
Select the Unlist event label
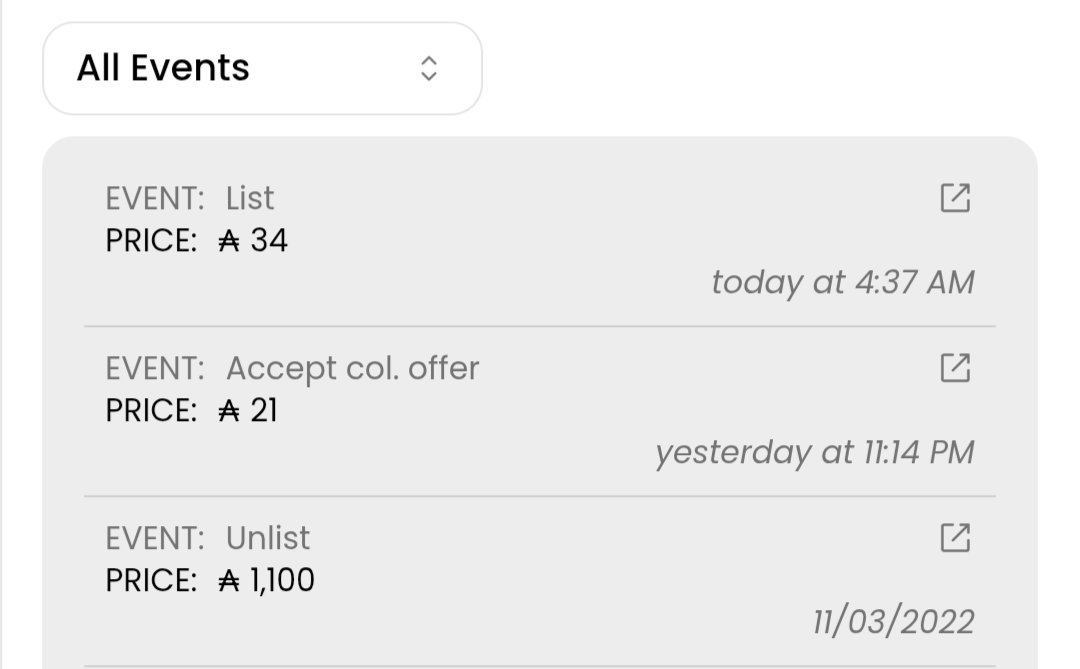click(268, 539)
